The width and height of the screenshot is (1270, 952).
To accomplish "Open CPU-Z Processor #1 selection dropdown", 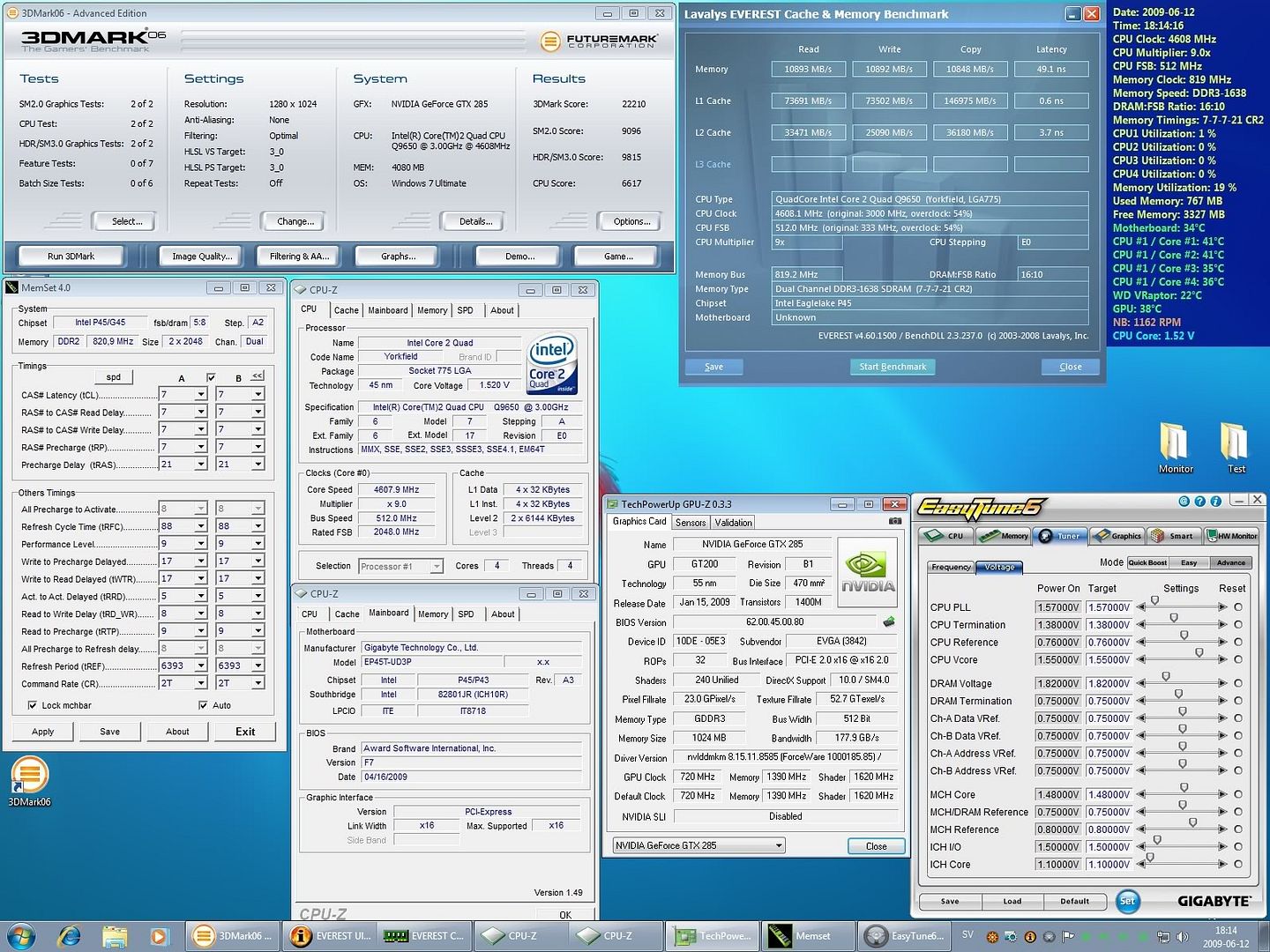I will tap(436, 566).
